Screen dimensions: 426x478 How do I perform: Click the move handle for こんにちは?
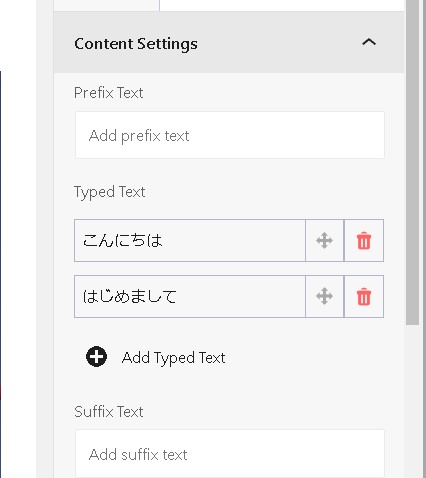click(x=324, y=240)
